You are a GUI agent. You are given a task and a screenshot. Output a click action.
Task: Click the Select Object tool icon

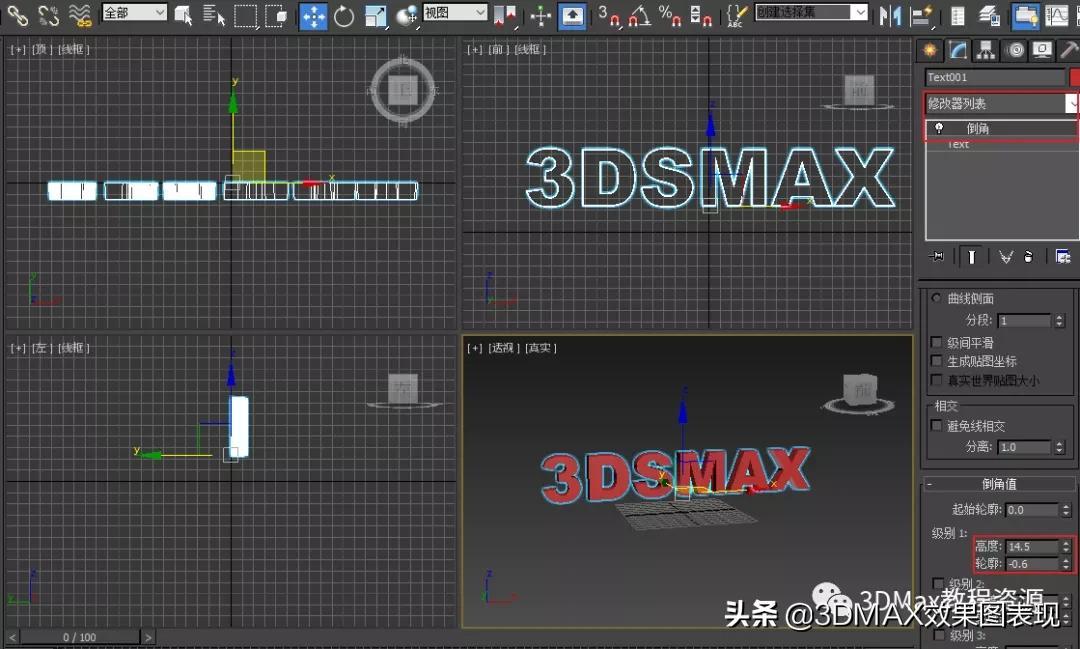pos(183,14)
